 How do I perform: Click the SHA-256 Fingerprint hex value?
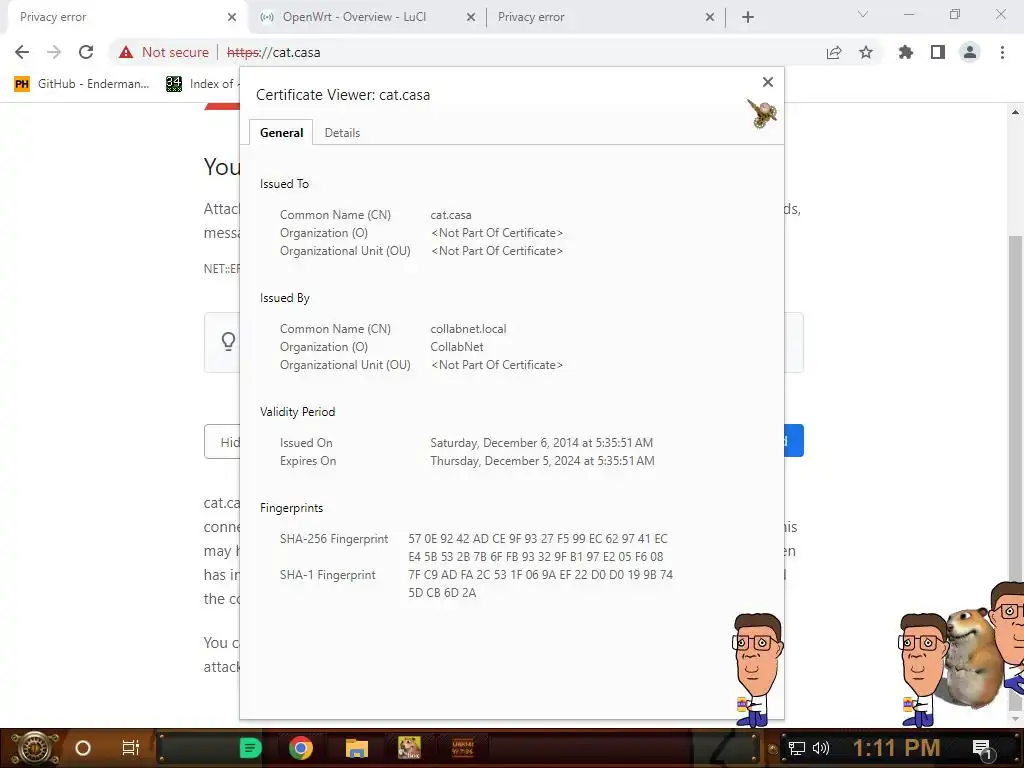click(538, 548)
